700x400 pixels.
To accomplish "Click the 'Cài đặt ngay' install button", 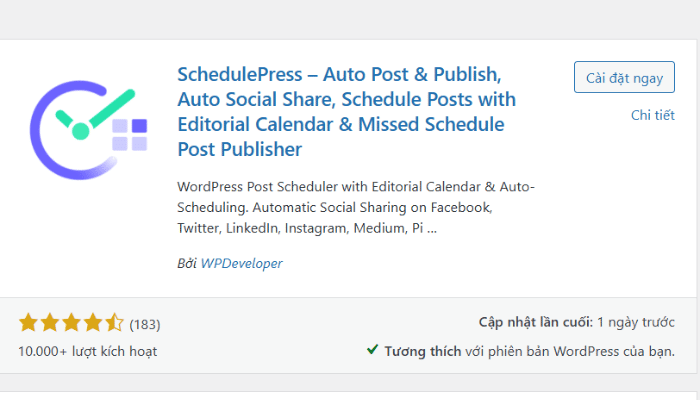I will [624, 77].
